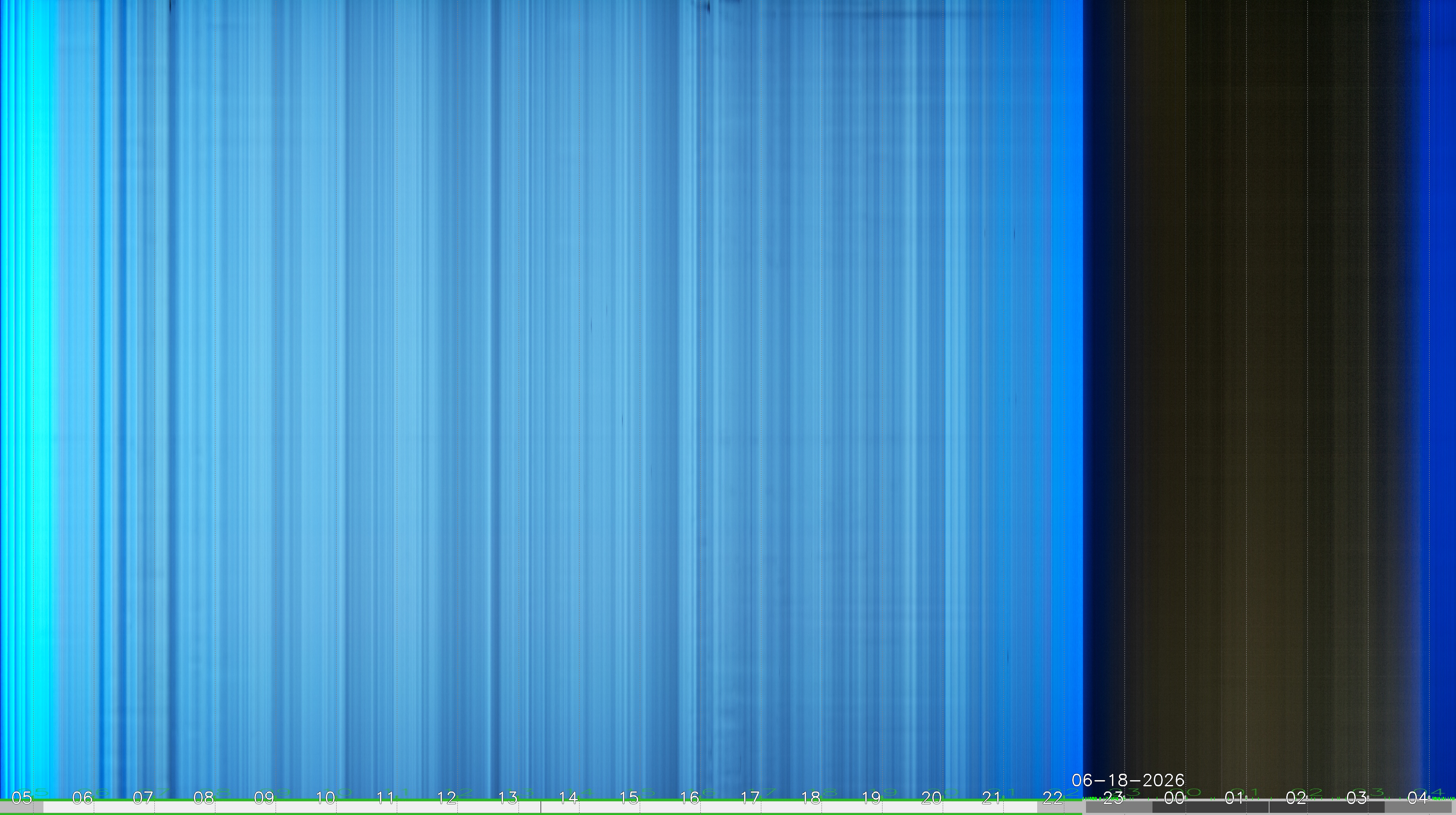Click the white "05" hour label
Viewport: 1456px width, 815px height.
click(x=22, y=798)
